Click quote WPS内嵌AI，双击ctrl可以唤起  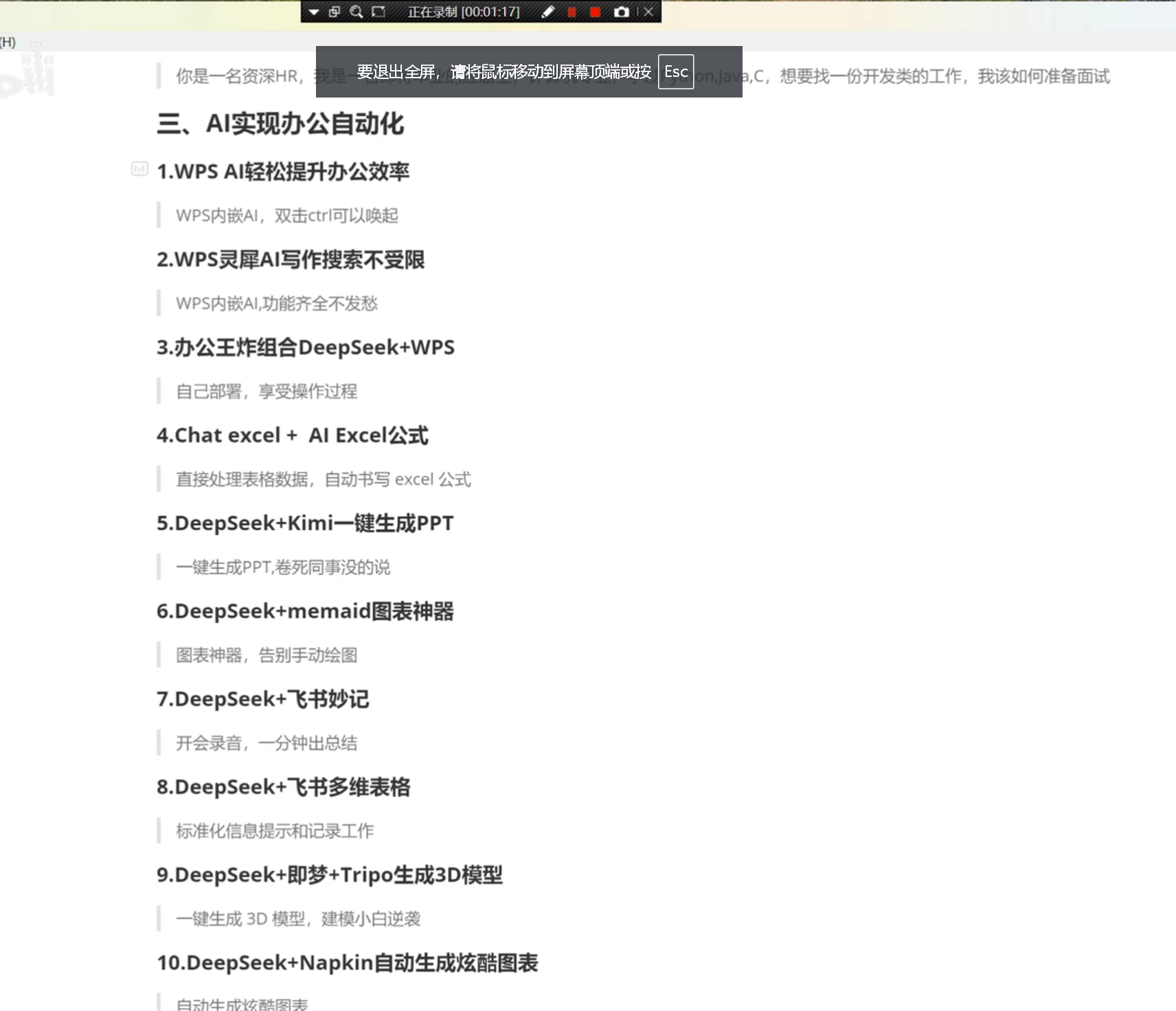[x=287, y=216]
